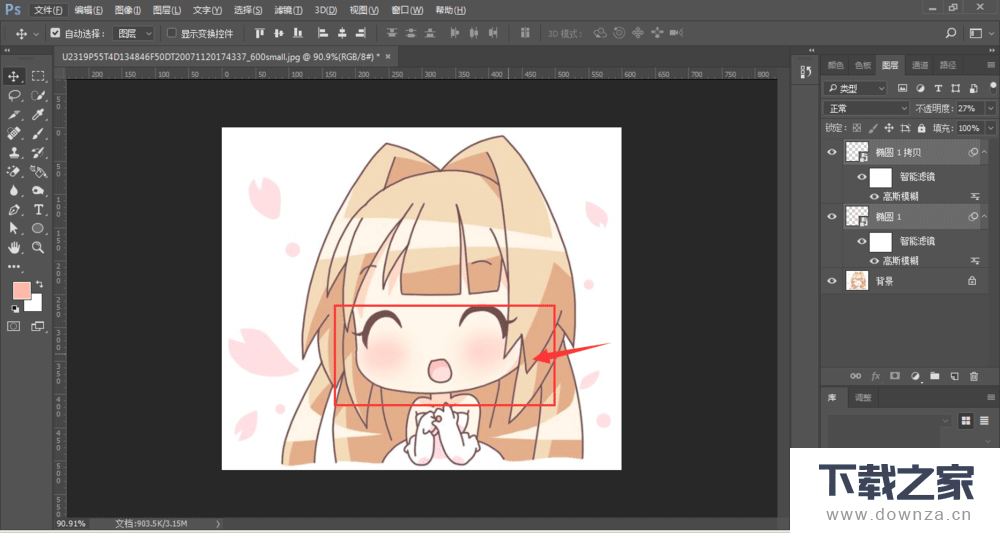Hide the 背景 layer
1000x533 pixels.
832,281
